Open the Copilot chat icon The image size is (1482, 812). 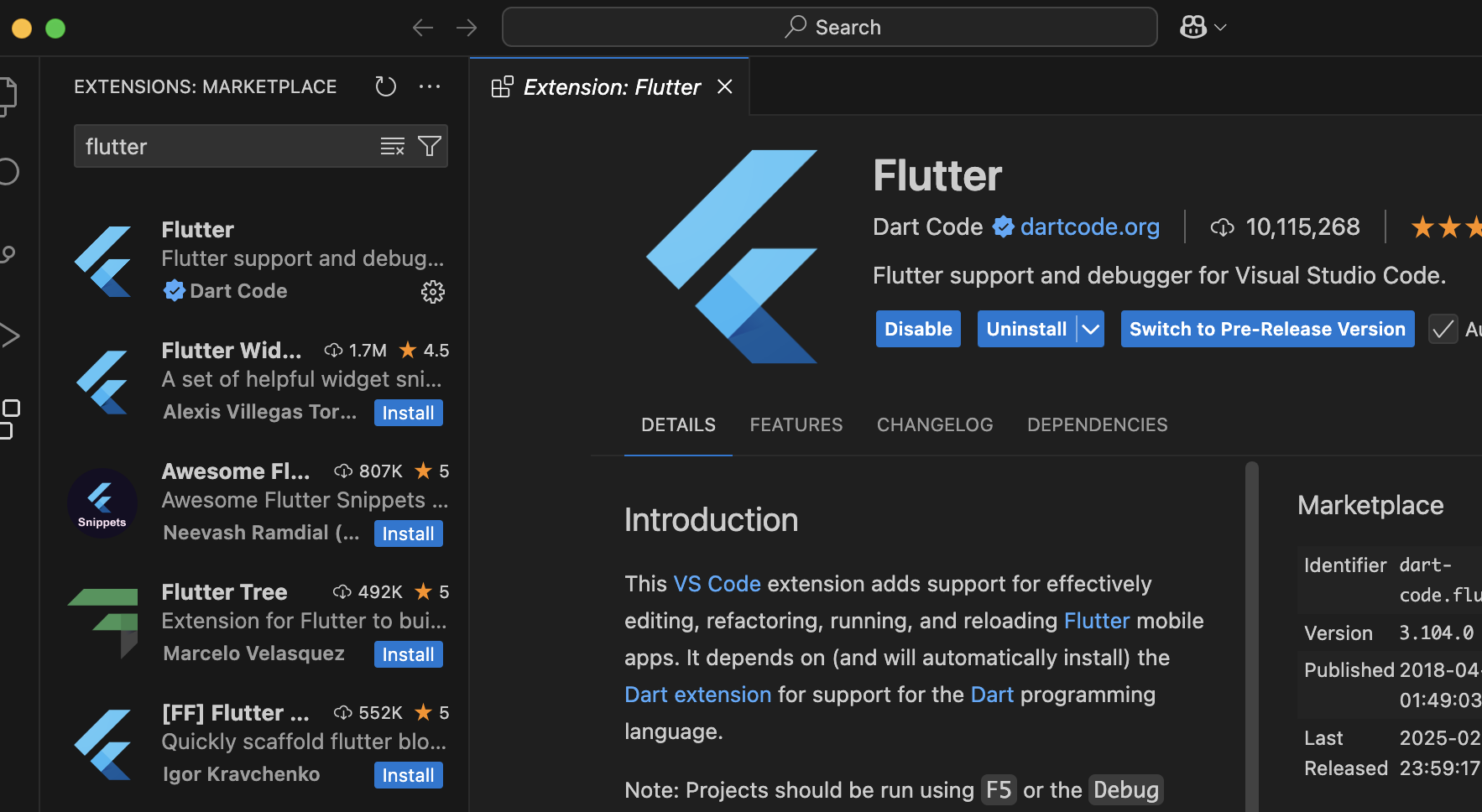click(1193, 27)
